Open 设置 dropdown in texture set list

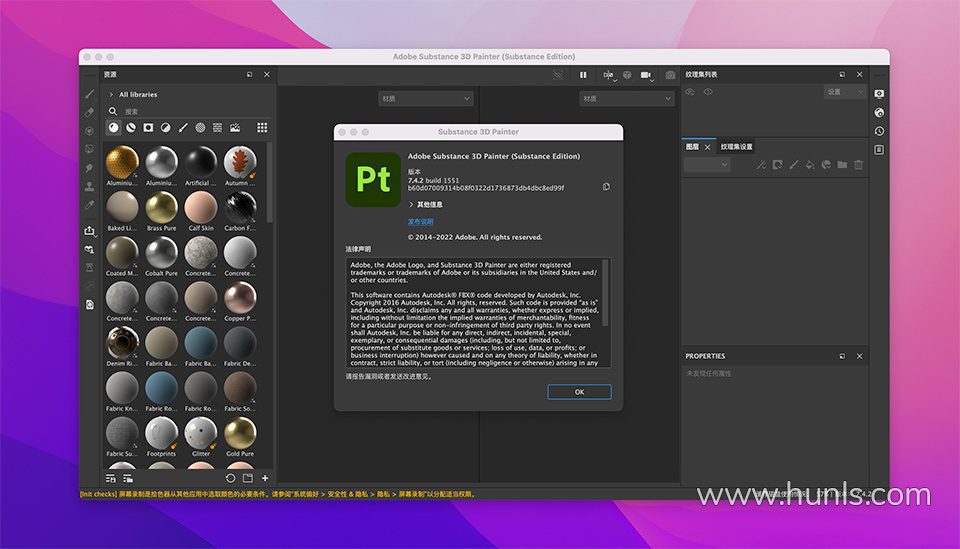click(x=844, y=92)
